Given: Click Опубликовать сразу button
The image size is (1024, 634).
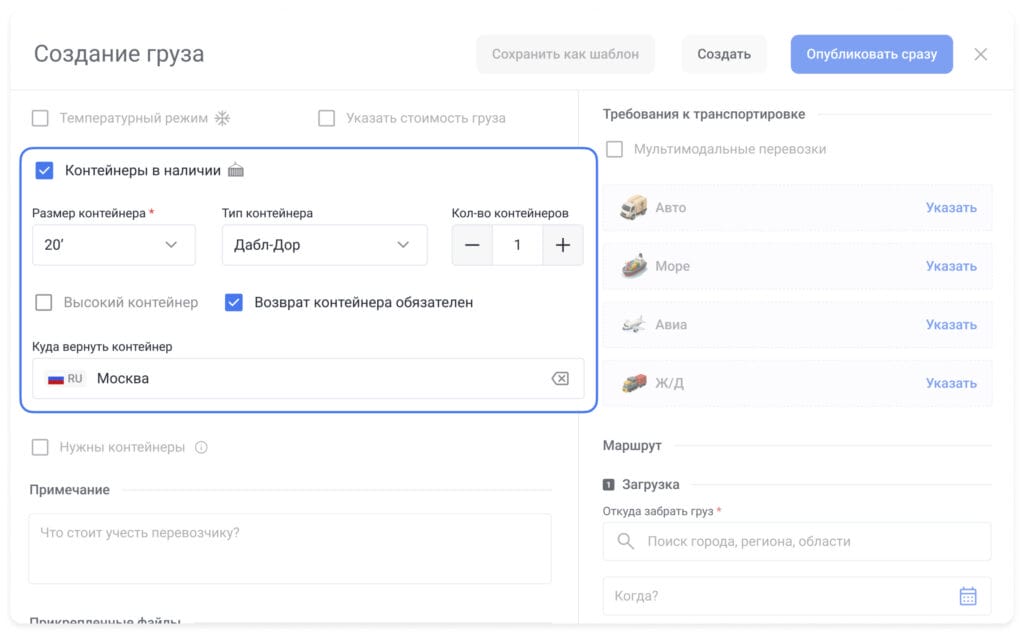Looking at the screenshot, I should click(x=871, y=54).
